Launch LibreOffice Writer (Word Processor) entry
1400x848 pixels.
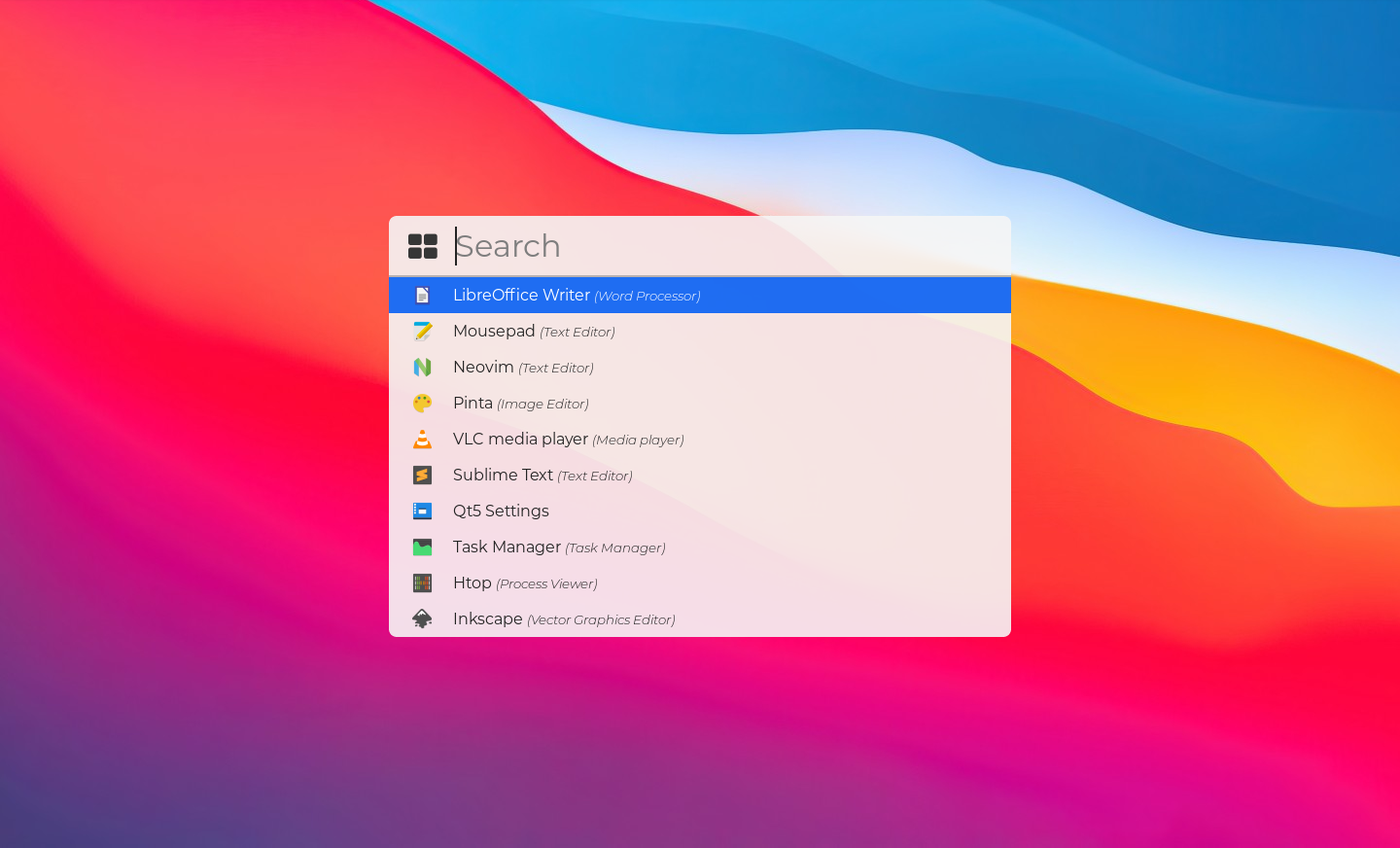700,295
